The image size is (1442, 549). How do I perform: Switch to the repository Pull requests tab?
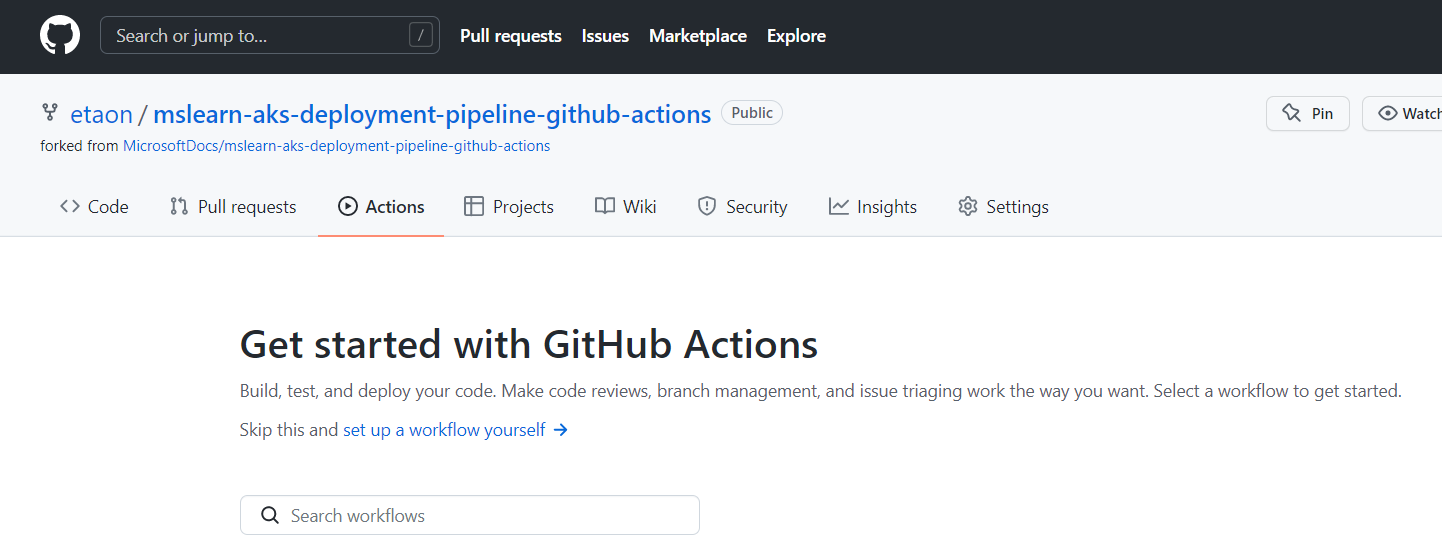click(233, 207)
